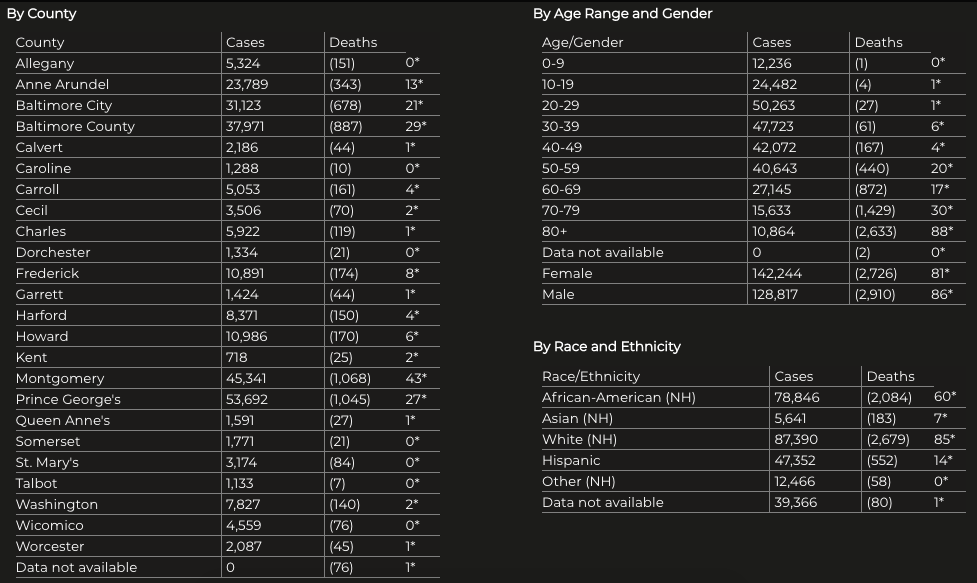Select Baltimore City cases value 31,123

[x=245, y=105]
